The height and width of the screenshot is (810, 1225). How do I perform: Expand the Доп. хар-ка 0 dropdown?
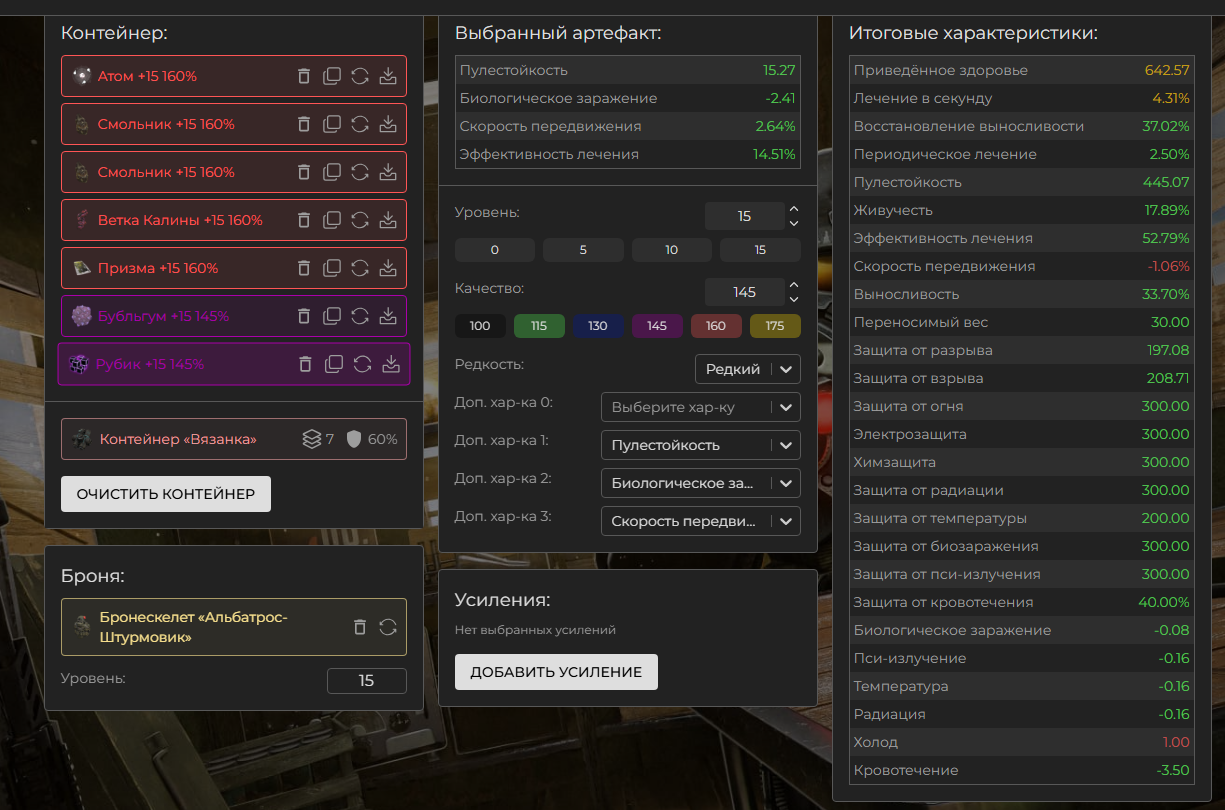700,408
